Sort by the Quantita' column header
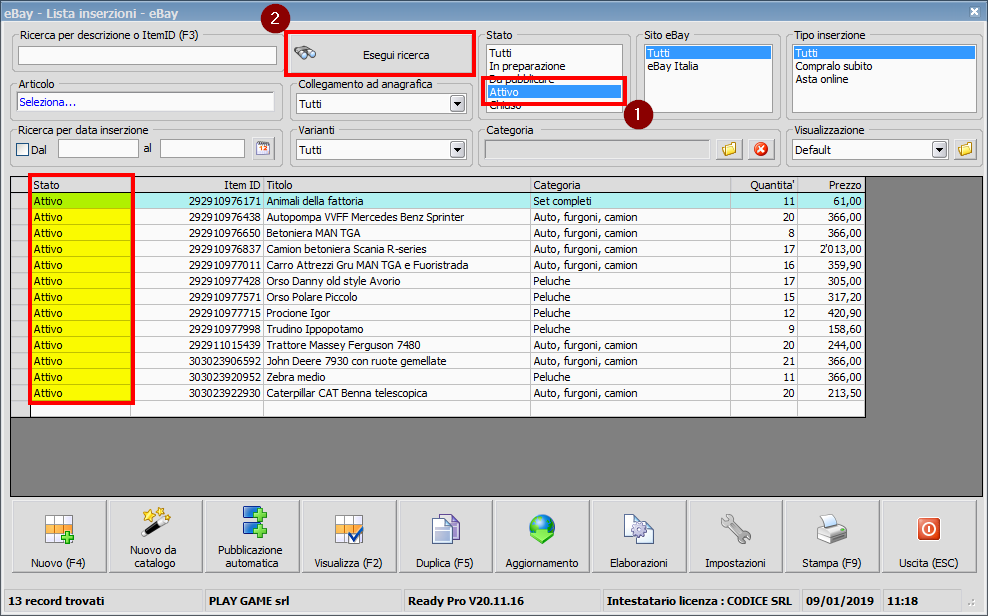The image size is (988, 616). point(764,185)
